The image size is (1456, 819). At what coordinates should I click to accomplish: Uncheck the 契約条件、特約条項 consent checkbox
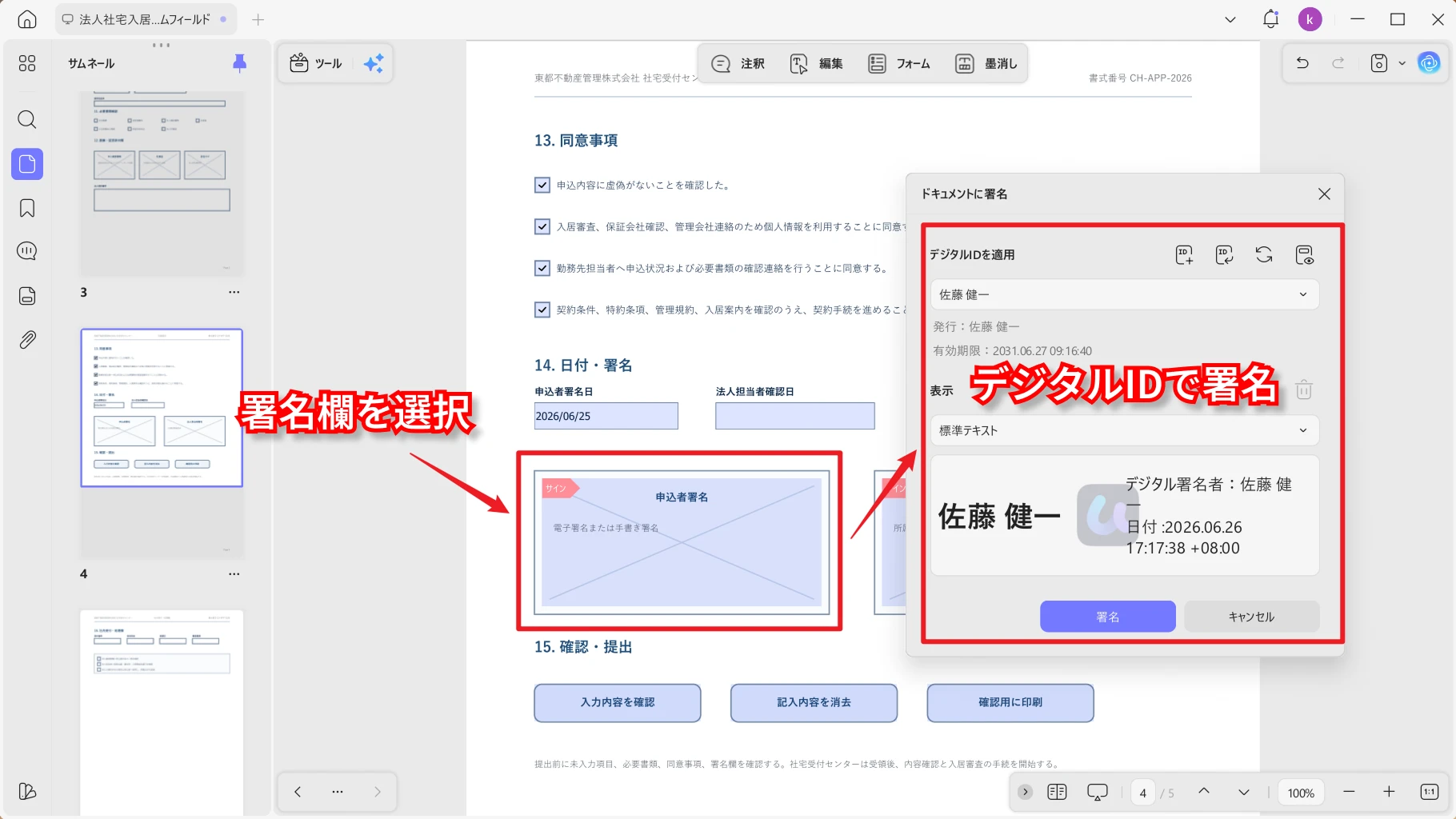coord(542,310)
